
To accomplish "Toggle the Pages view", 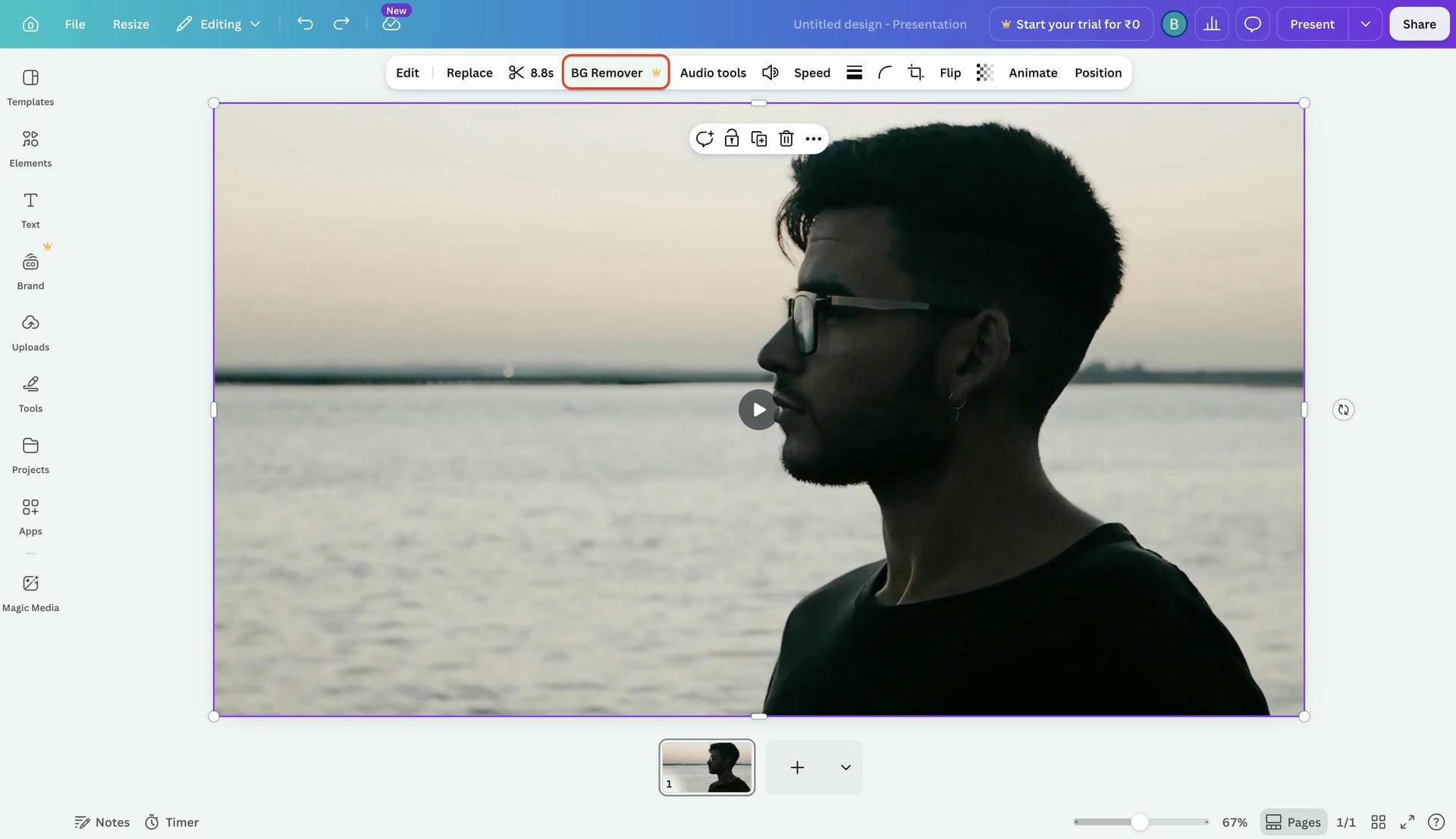I will tap(1294, 822).
